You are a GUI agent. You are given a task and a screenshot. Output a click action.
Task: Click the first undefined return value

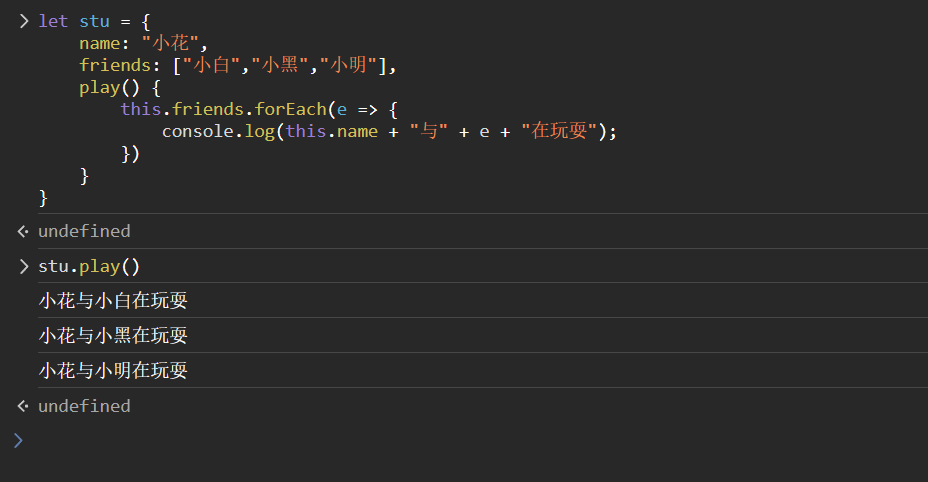click(84, 232)
